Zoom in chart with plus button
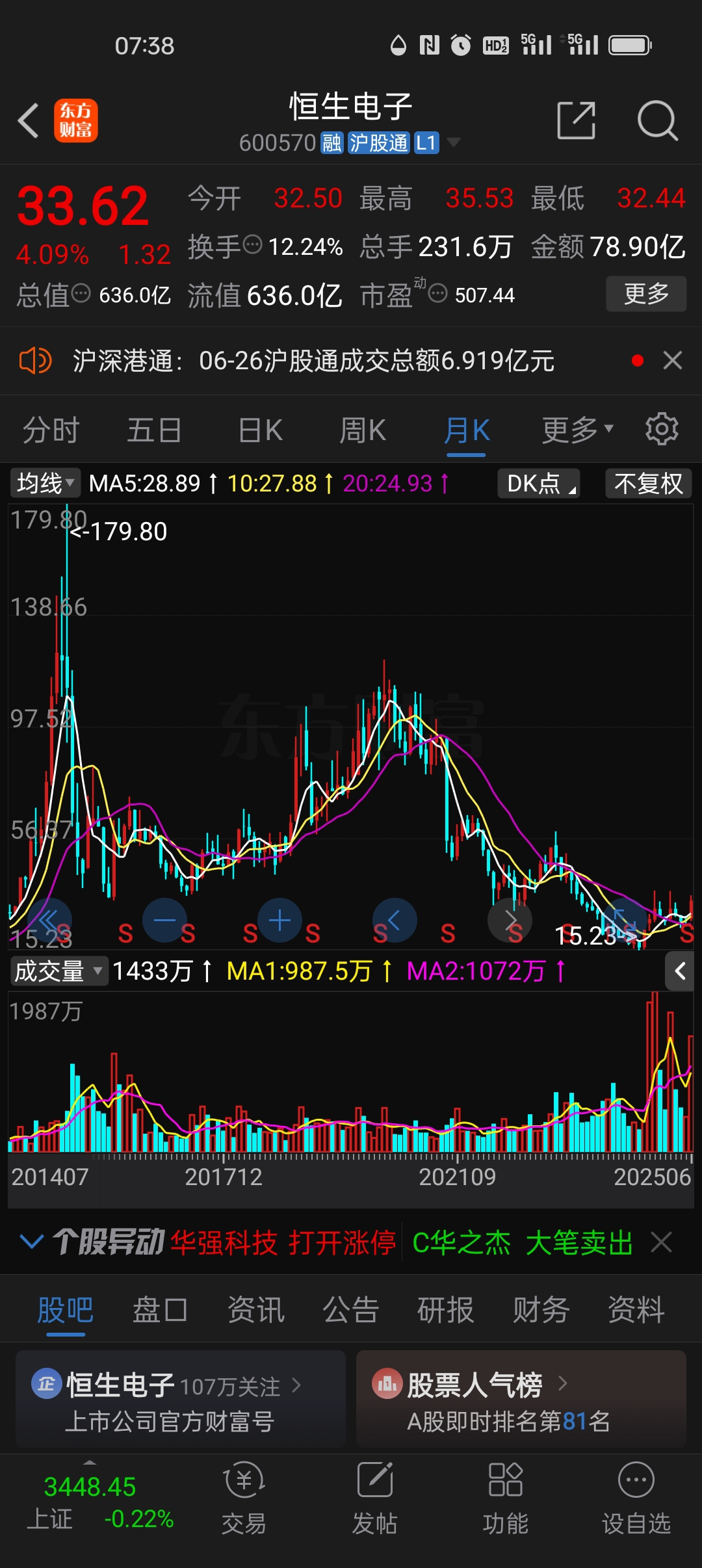The height and width of the screenshot is (1568, 702). point(279,921)
